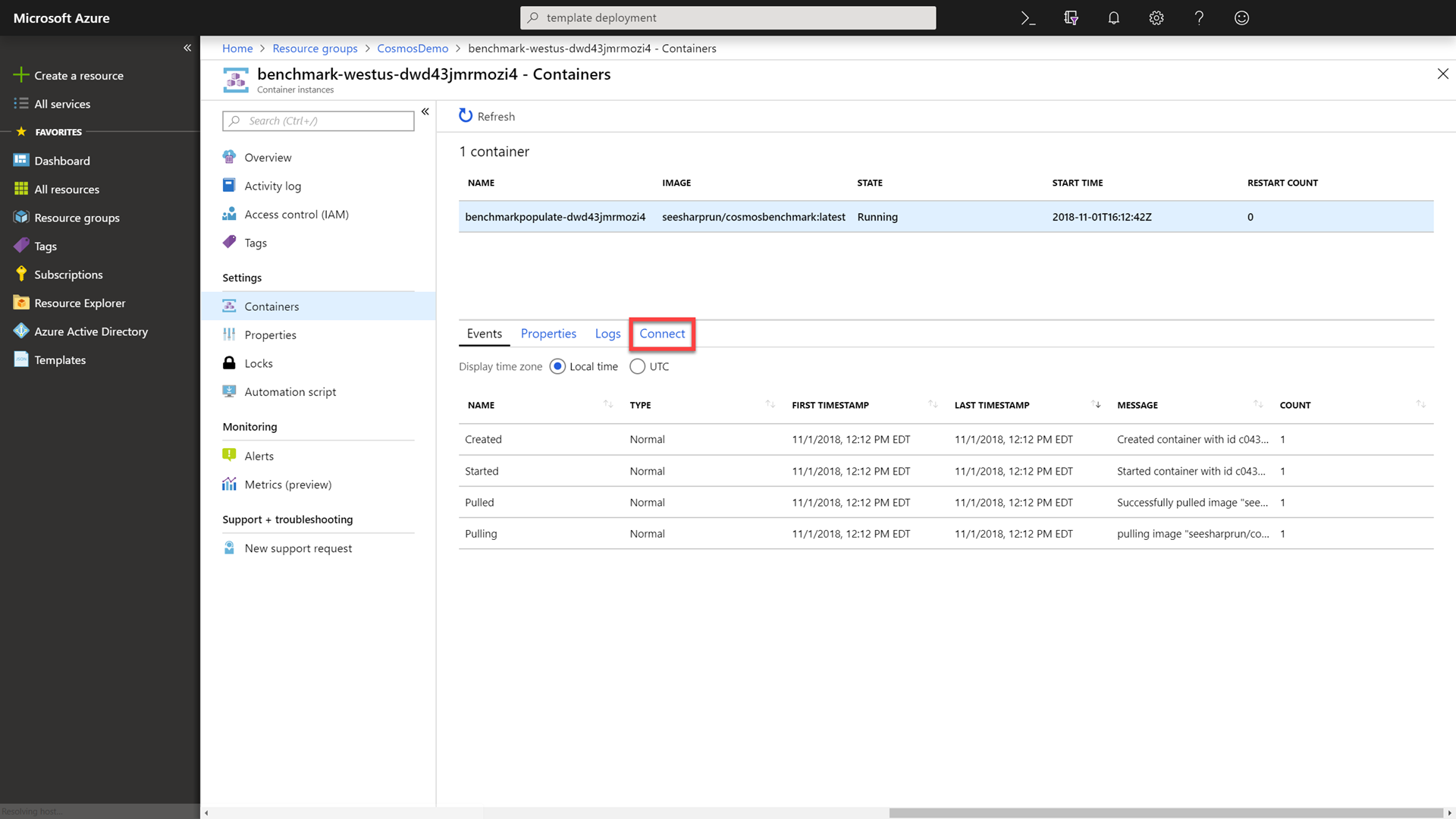This screenshot has height=819, width=1456.
Task: Switch to the Logs tab
Action: (607, 333)
